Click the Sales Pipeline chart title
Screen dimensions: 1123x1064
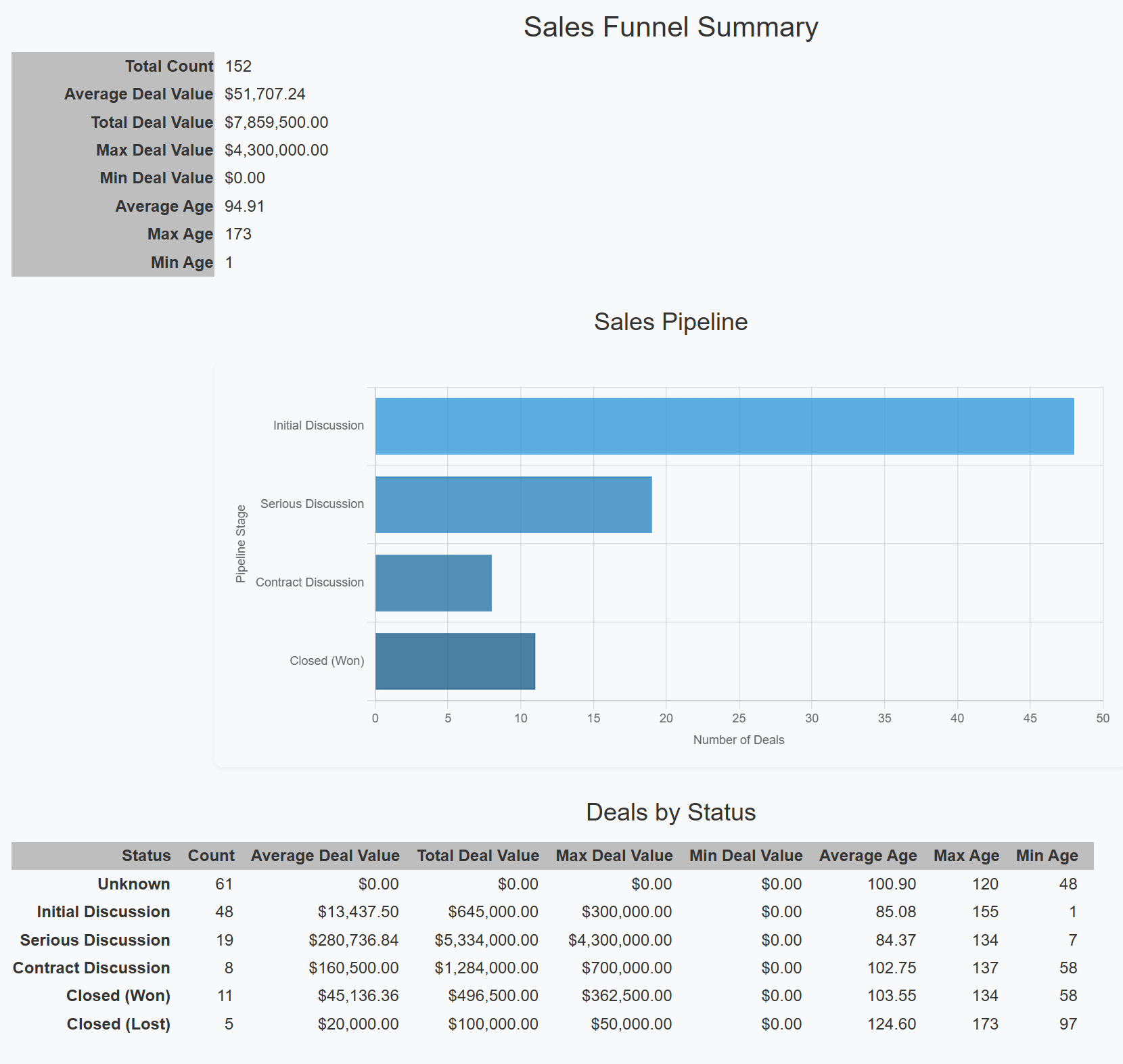[671, 323]
